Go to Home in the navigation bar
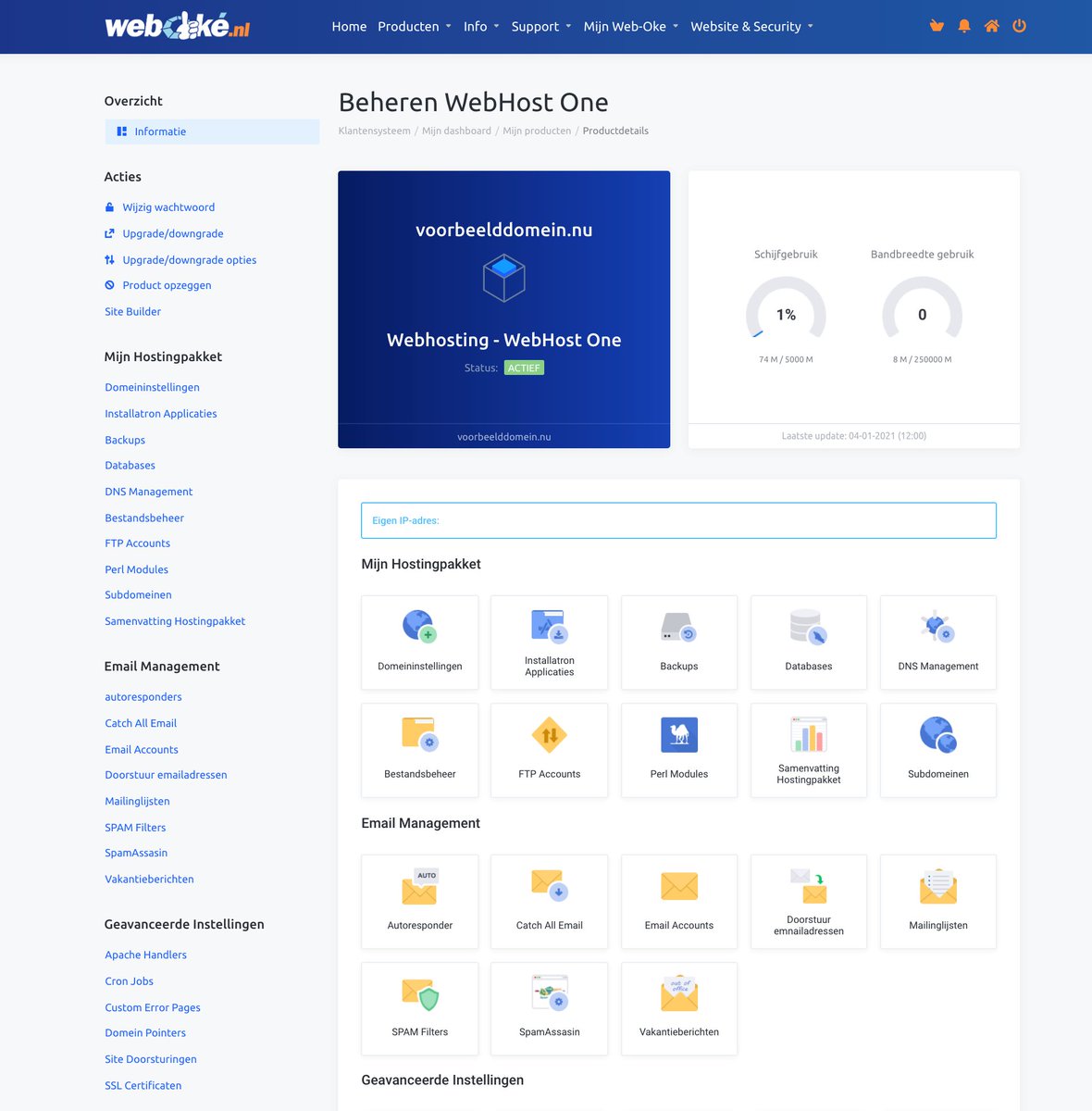The height and width of the screenshot is (1111, 1092). (349, 26)
